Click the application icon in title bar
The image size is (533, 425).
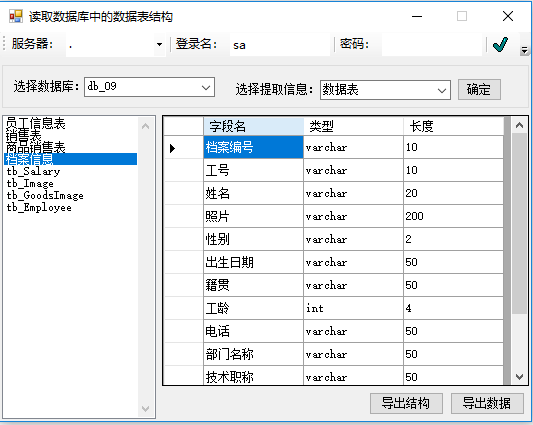pyautogui.click(x=16, y=16)
